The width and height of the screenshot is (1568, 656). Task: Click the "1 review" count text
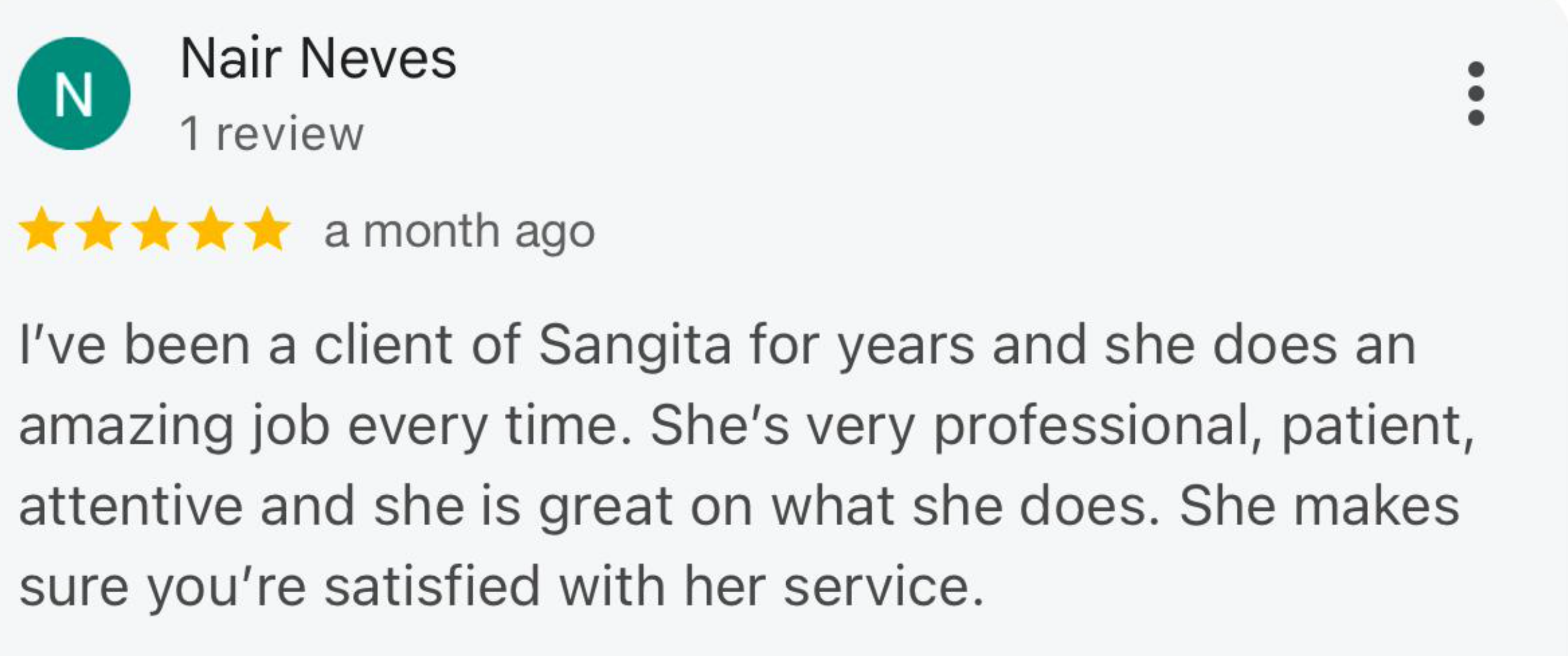pyautogui.click(x=271, y=134)
